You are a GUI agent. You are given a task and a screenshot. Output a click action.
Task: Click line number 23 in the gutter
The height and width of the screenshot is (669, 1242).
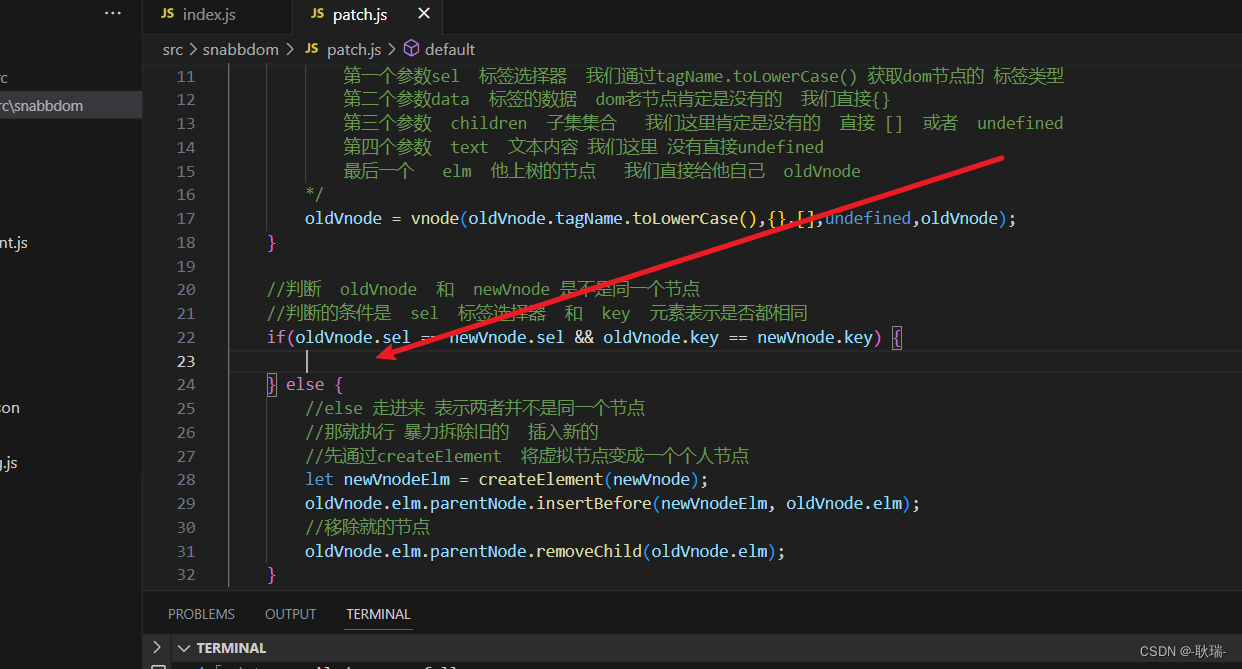click(186, 360)
